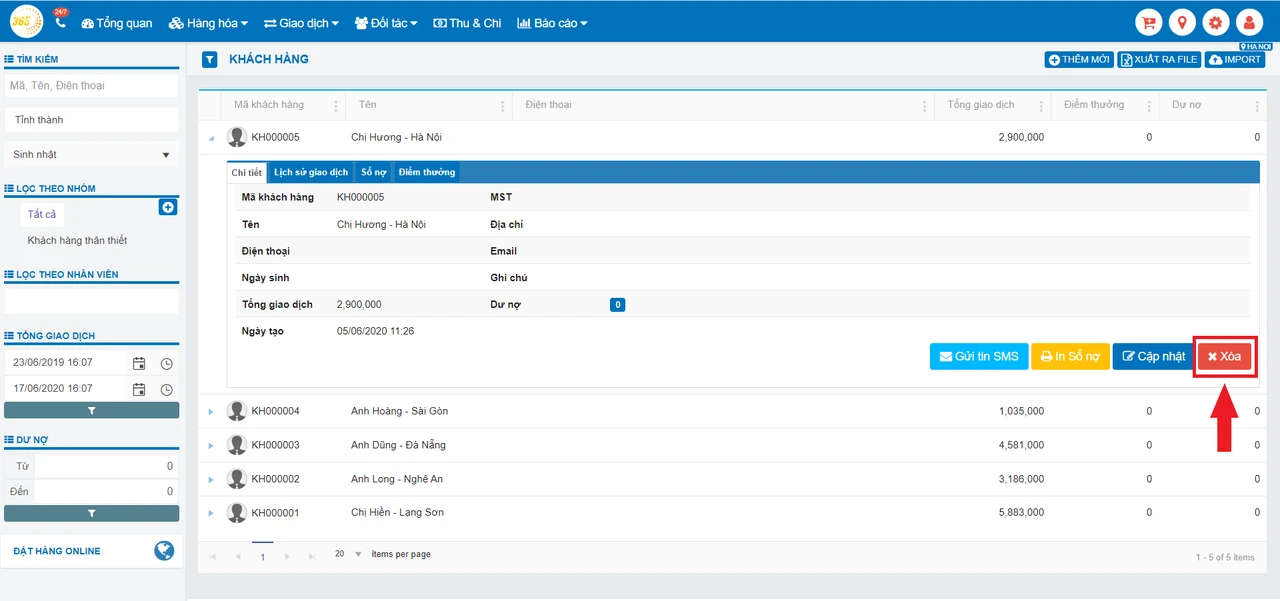Open Điện thoại column options menu
1280x601 pixels.
pyautogui.click(x=924, y=105)
